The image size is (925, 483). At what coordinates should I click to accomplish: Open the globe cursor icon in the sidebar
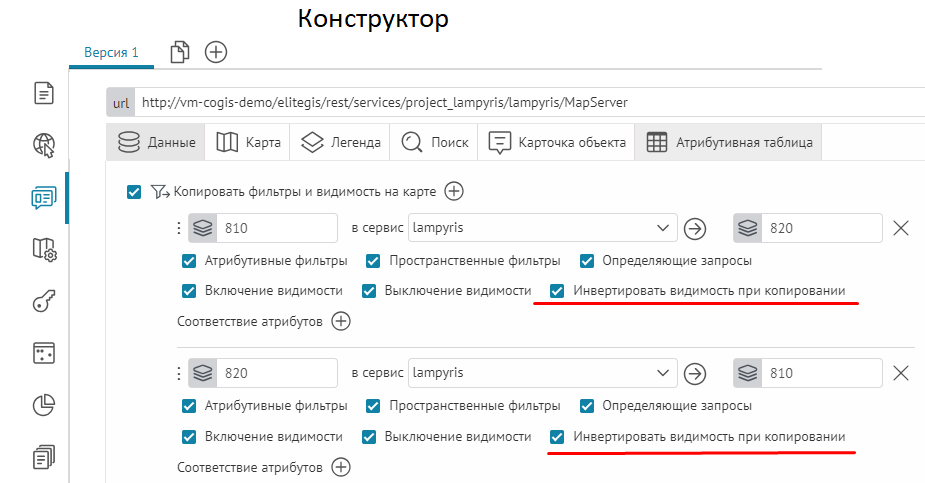pyautogui.click(x=44, y=145)
